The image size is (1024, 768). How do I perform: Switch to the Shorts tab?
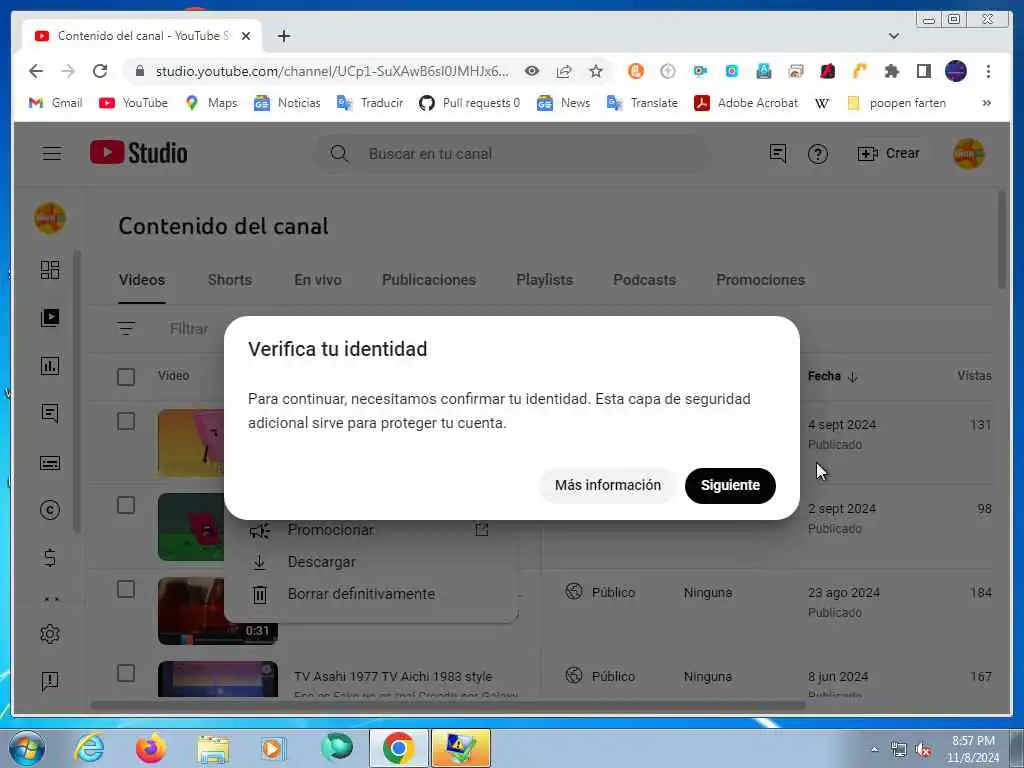(230, 280)
